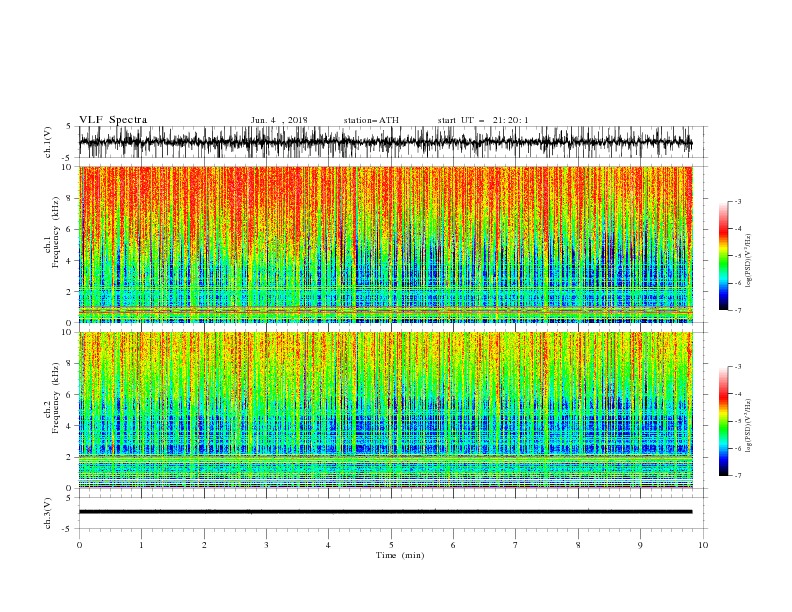The image size is (792, 612).
Task: Click time axis tick label "4"
Action: (x=328, y=545)
